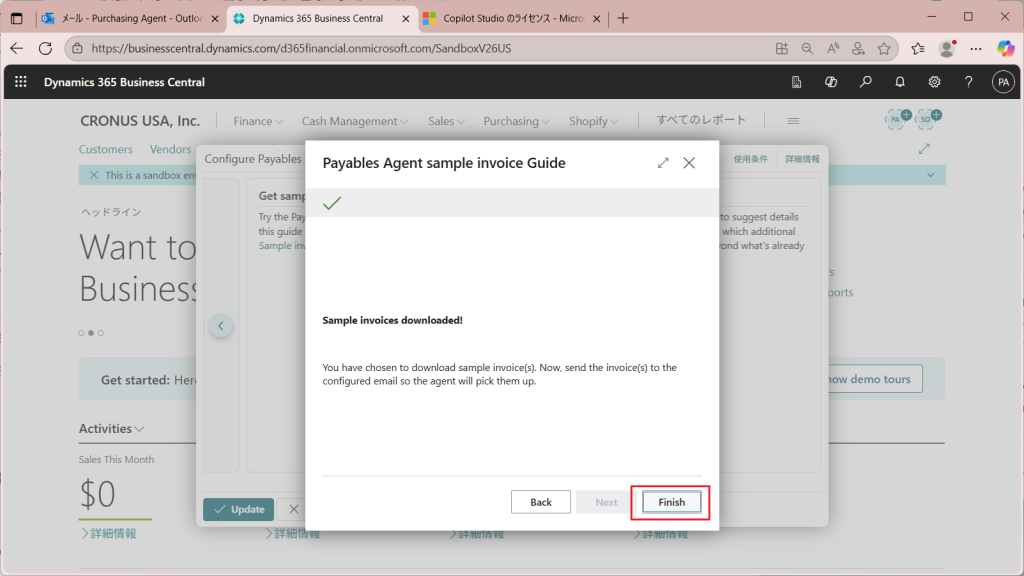Screen dimensions: 1024x576
Task: Click the SO agent icon with plus
Action: click(x=928, y=119)
